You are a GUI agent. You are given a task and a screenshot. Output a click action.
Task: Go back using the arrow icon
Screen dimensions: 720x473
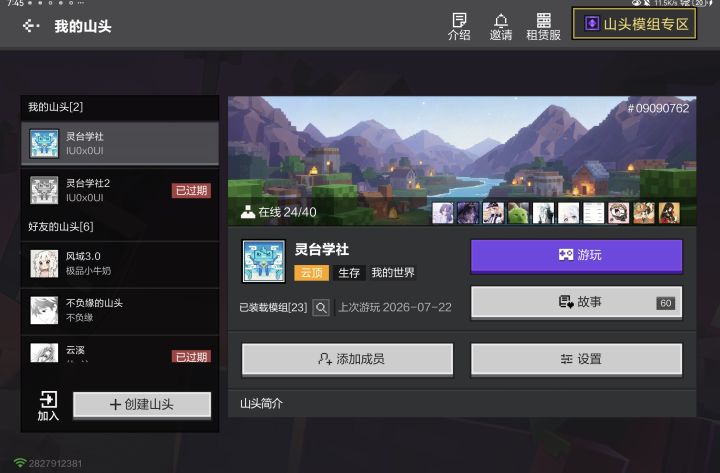pos(31,26)
